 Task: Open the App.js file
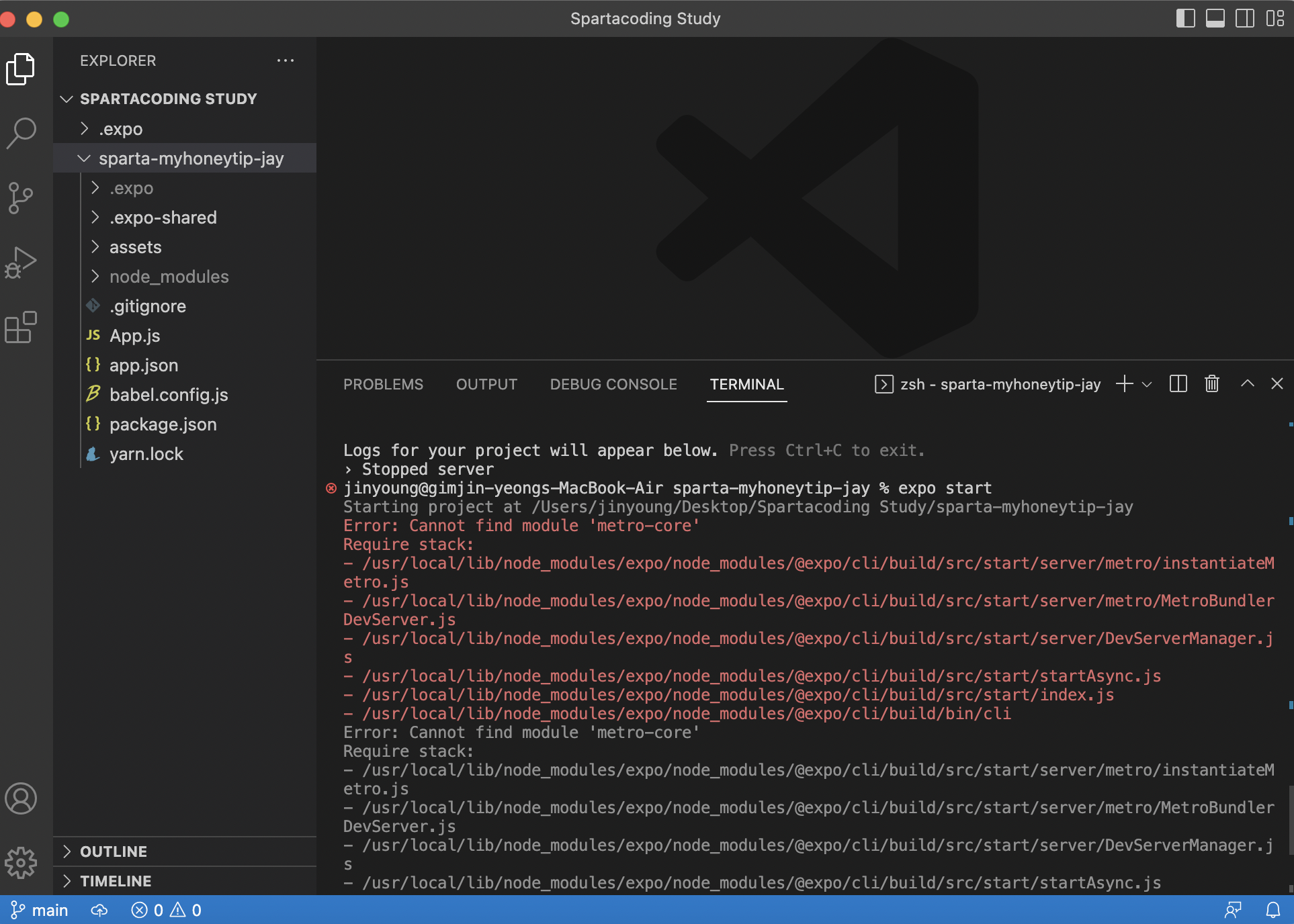coord(185,335)
